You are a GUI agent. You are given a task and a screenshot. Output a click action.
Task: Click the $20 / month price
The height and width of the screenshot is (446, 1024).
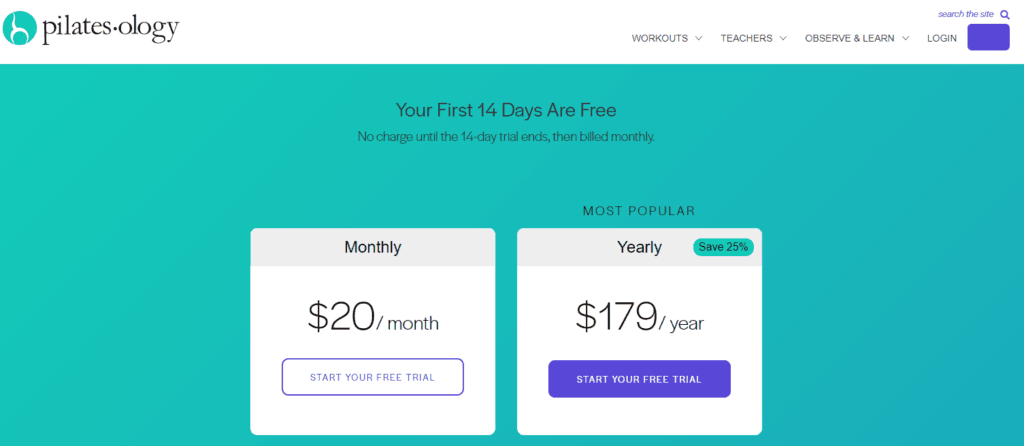pyautogui.click(x=372, y=317)
